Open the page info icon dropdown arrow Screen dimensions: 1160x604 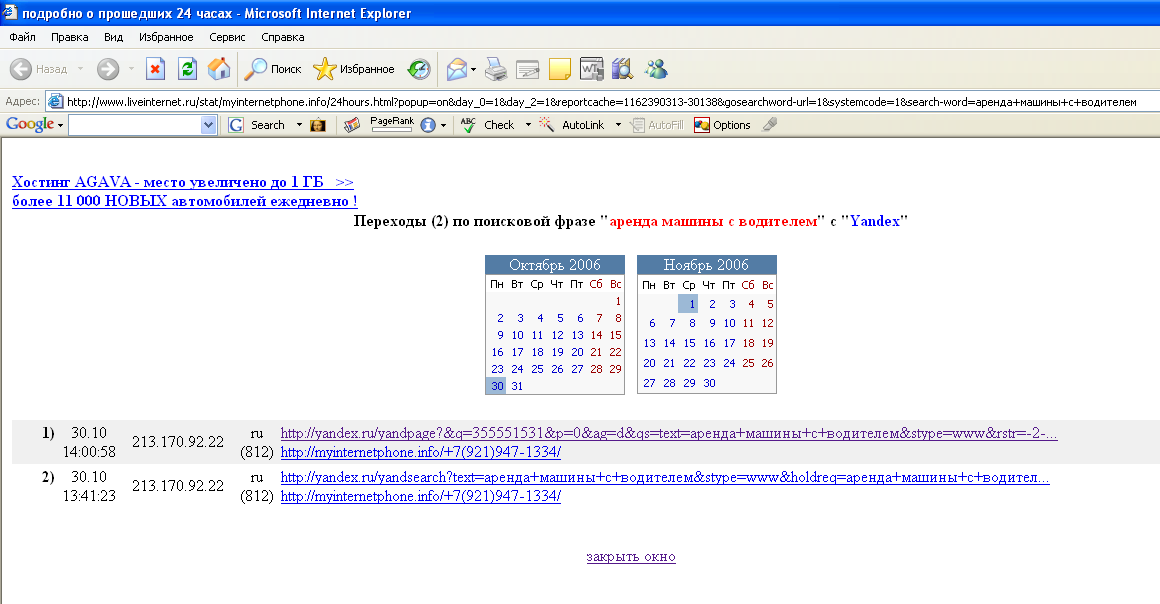(x=443, y=125)
